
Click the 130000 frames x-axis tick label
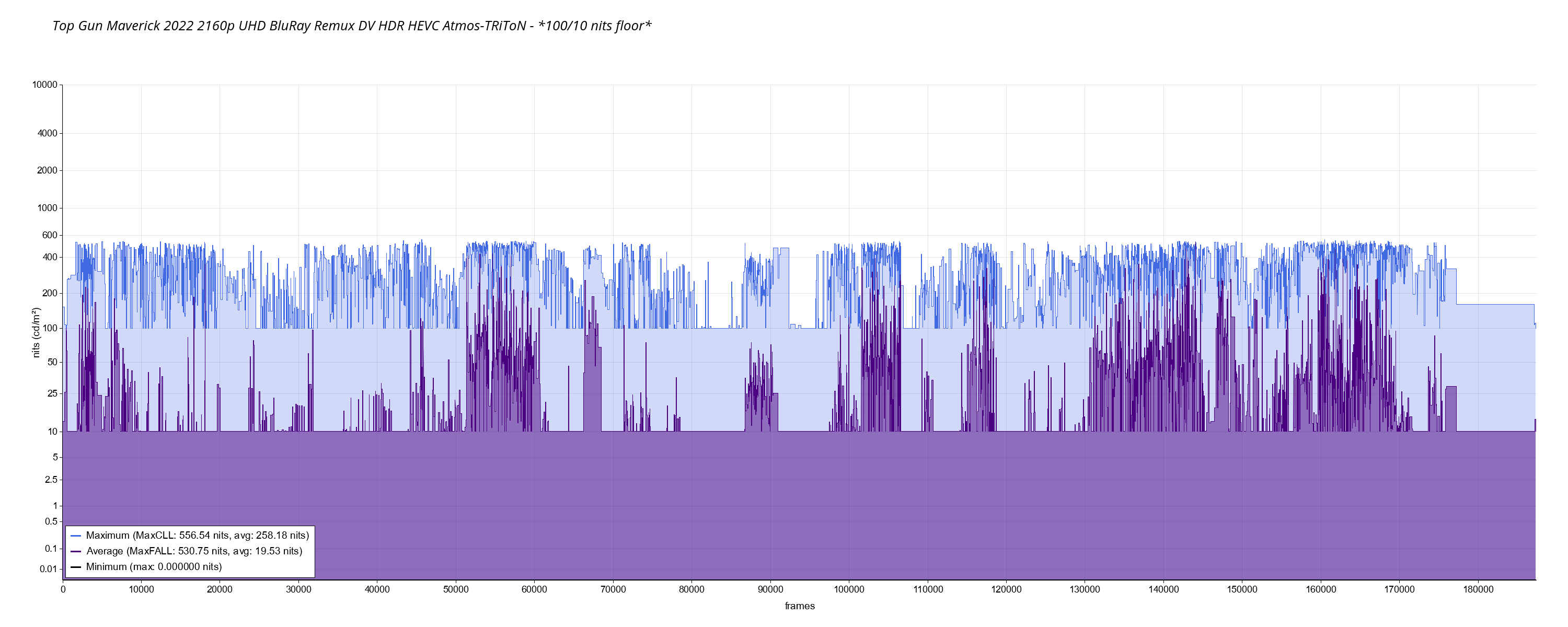tap(1085, 589)
